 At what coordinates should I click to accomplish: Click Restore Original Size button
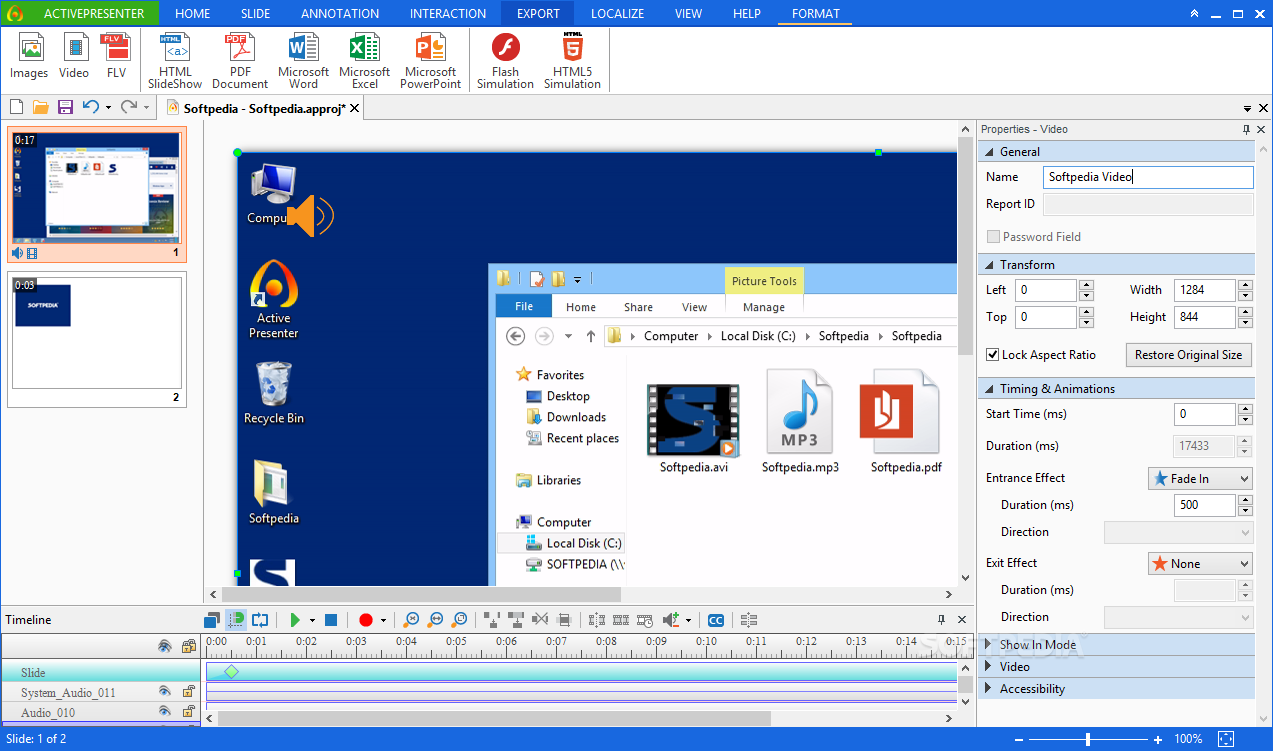tap(1189, 355)
